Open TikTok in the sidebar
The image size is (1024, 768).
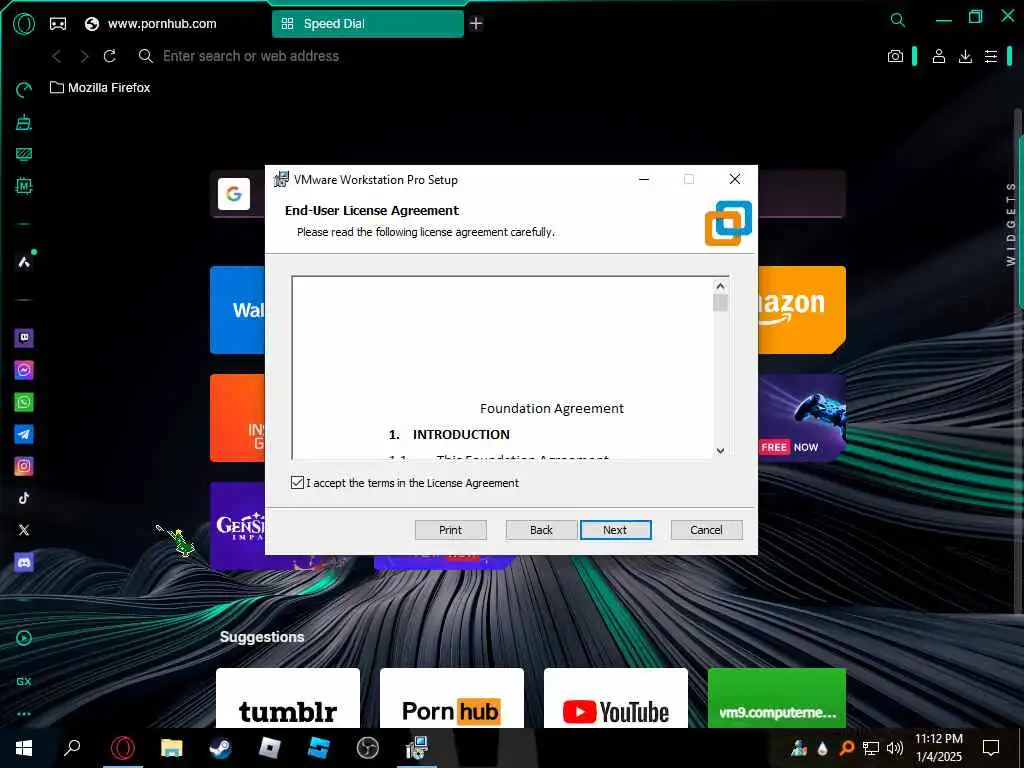(24, 498)
